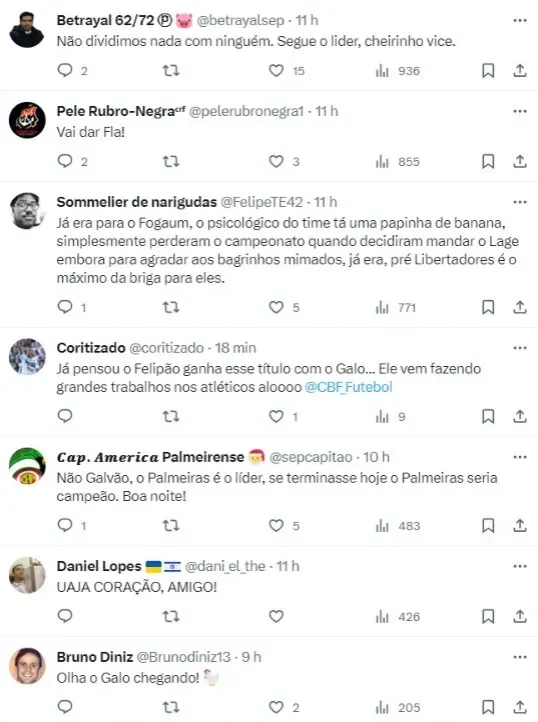The width and height of the screenshot is (538, 722).
Task: Open @FelipeTE42 profile handle
Action: click(x=262, y=202)
